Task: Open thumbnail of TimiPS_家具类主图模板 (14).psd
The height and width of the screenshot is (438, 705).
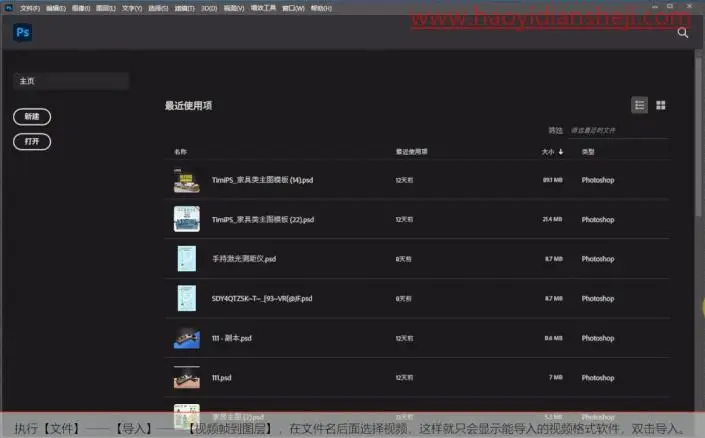Action: coord(187,180)
